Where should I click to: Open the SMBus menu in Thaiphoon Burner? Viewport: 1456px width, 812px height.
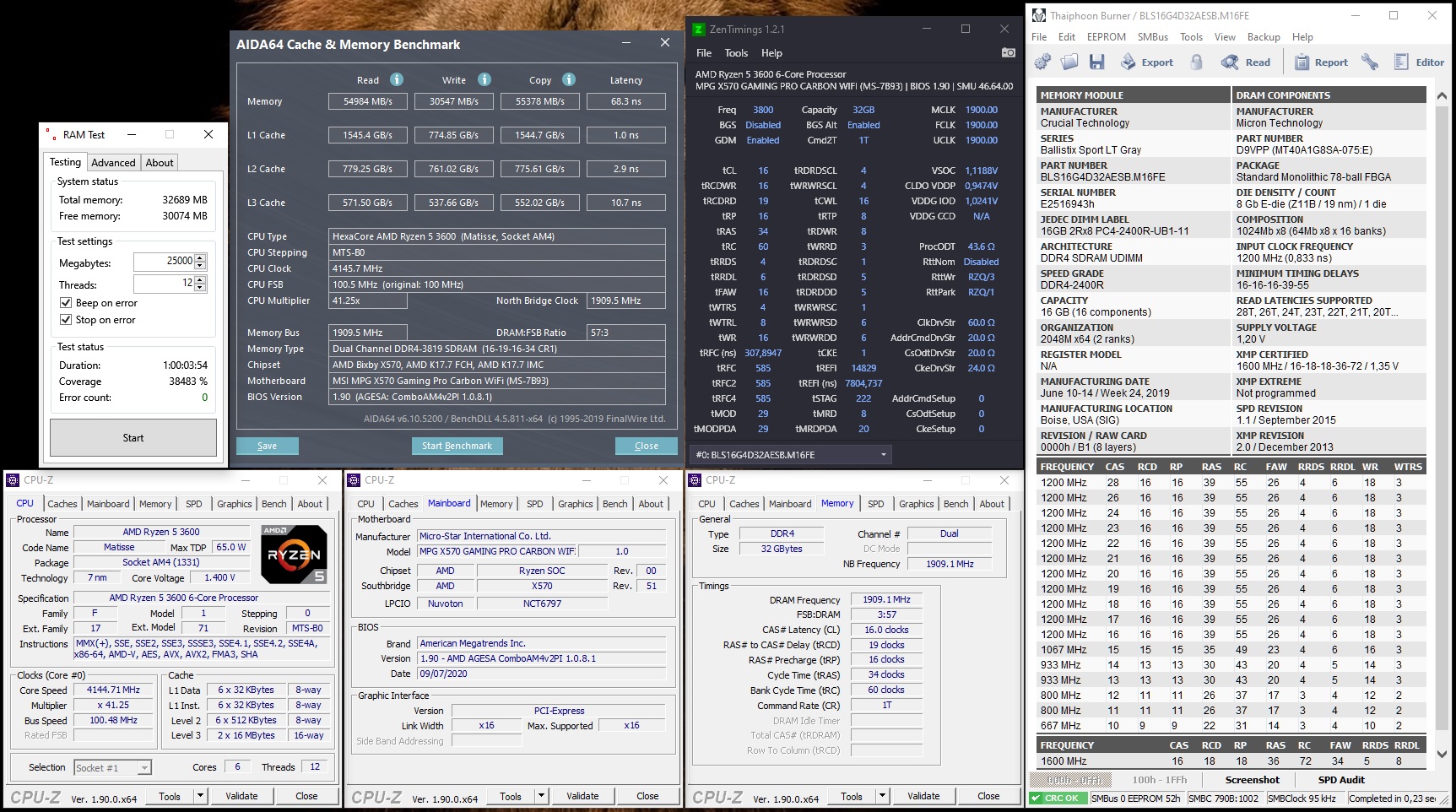pos(1152,37)
